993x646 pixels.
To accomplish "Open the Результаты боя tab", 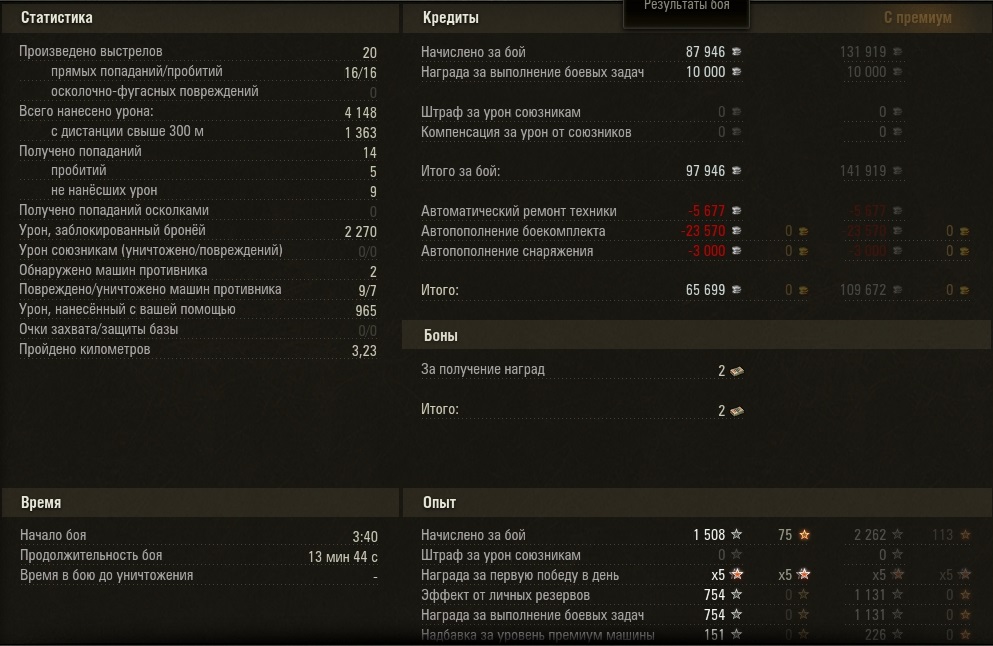I will click(x=686, y=6).
